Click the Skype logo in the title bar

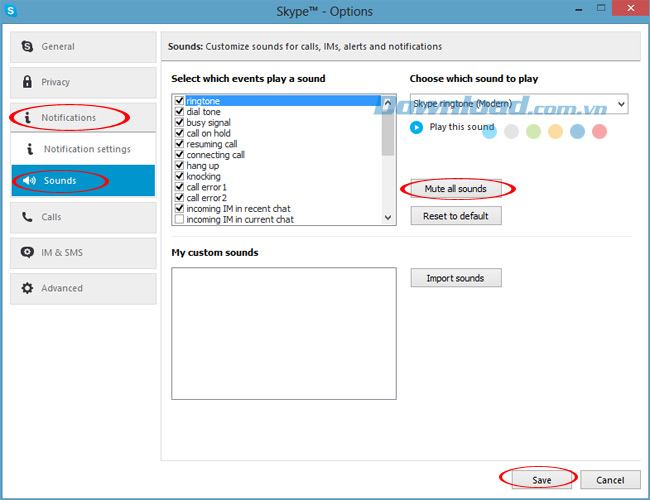click(x=11, y=10)
